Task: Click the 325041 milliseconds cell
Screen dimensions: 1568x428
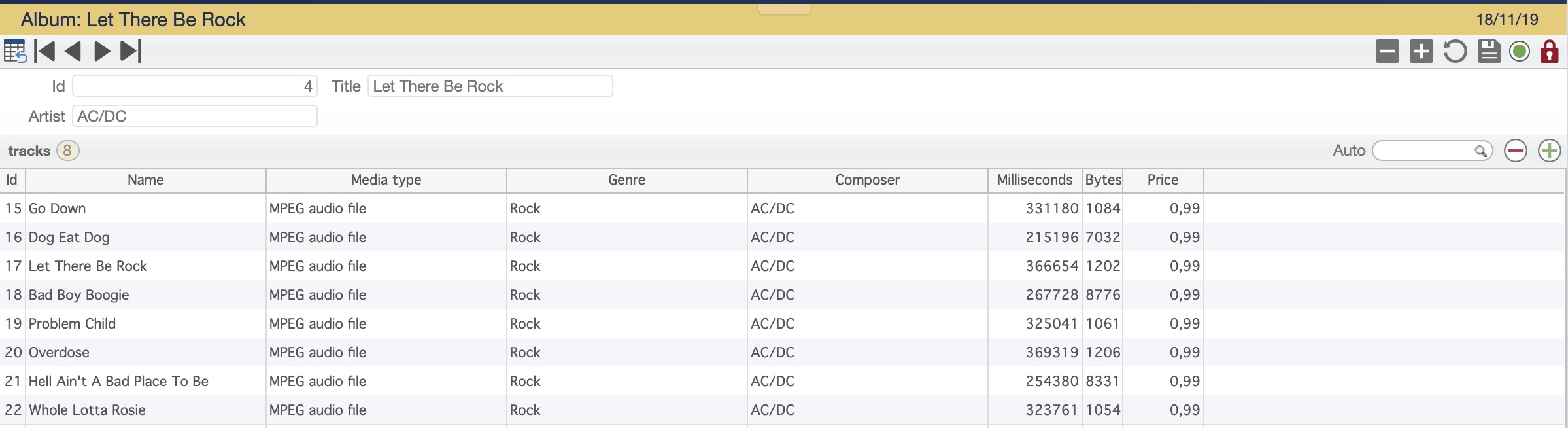Action: pyautogui.click(x=1035, y=323)
